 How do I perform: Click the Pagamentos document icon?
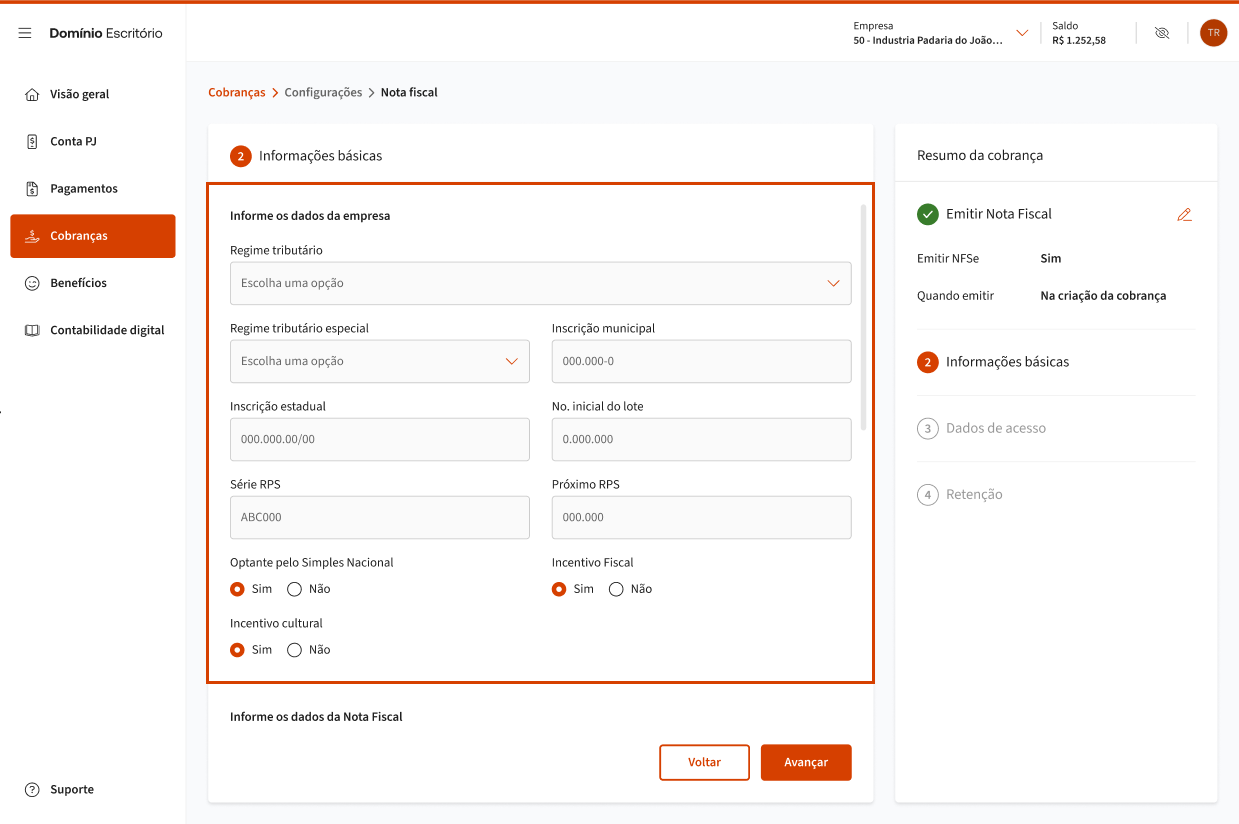32,189
